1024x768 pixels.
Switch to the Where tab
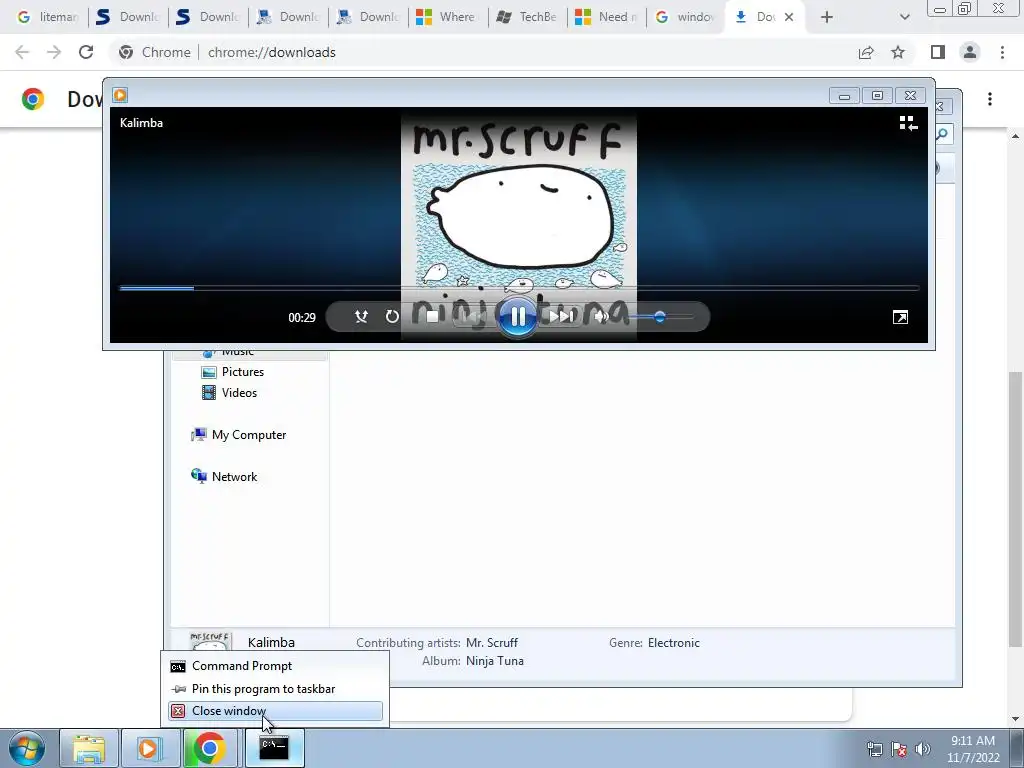pyautogui.click(x=447, y=17)
